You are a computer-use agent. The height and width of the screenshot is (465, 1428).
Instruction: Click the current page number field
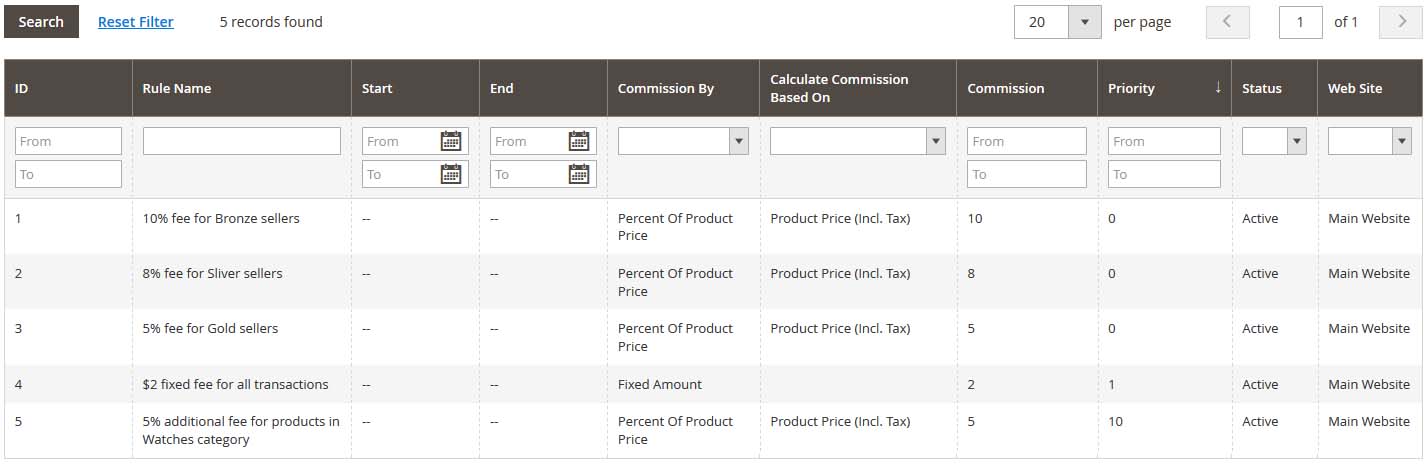[1301, 21]
